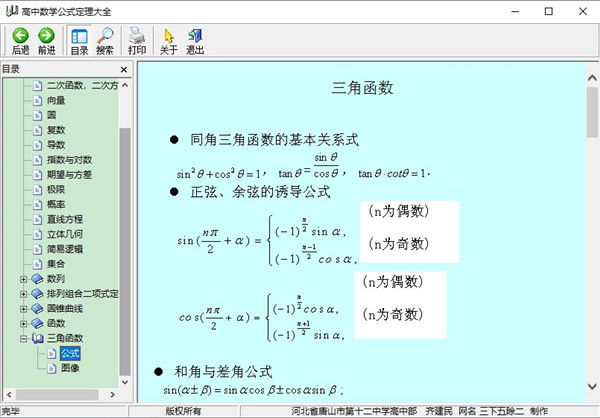Click the content scroll-down arrow
Viewport: 600px width, 418px height.
point(592,387)
